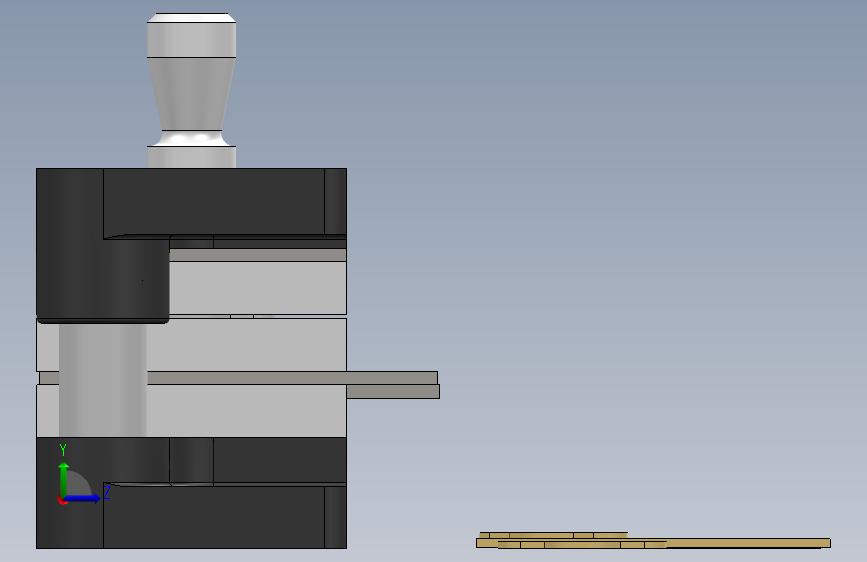
Task: Click the blue Z axis arrow of the triad
Action: coord(83,499)
